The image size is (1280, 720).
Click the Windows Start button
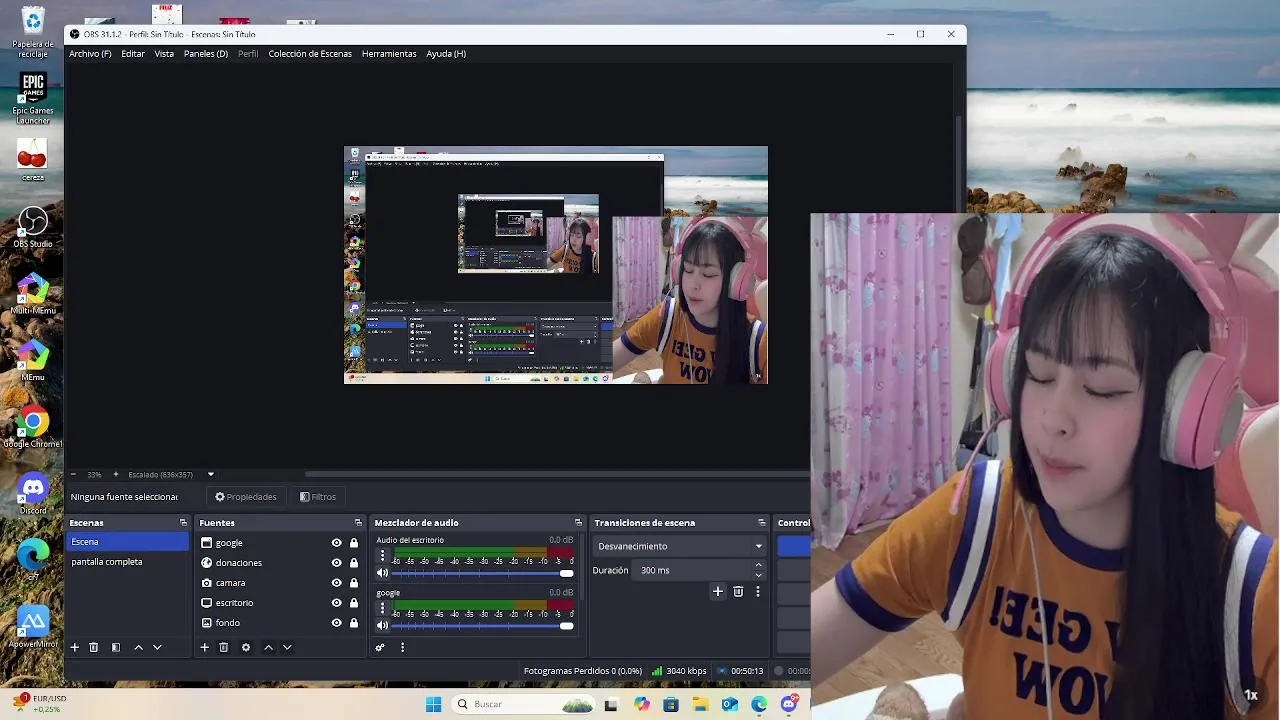[x=433, y=704]
